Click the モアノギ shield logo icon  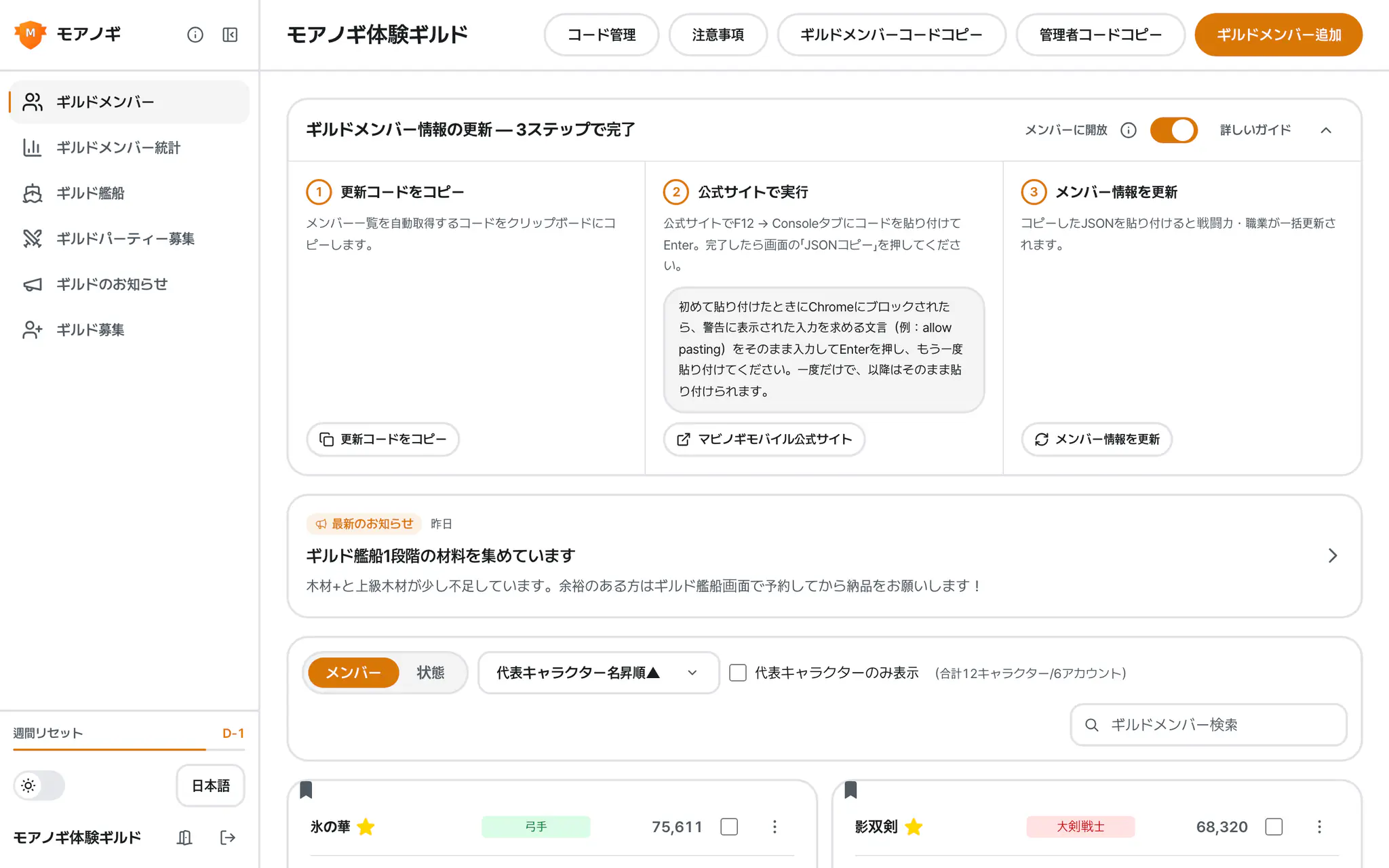[30, 35]
